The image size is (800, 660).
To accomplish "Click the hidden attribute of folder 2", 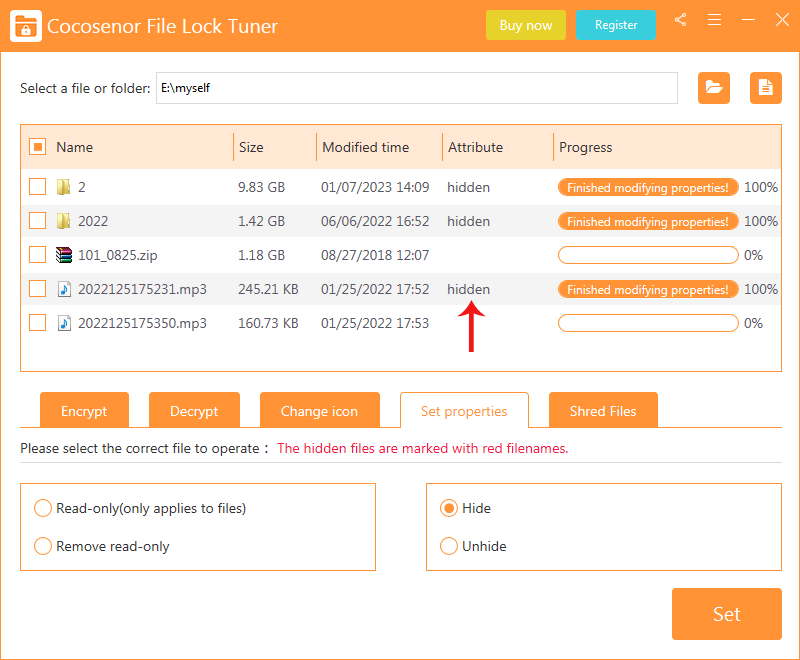I will (x=468, y=187).
